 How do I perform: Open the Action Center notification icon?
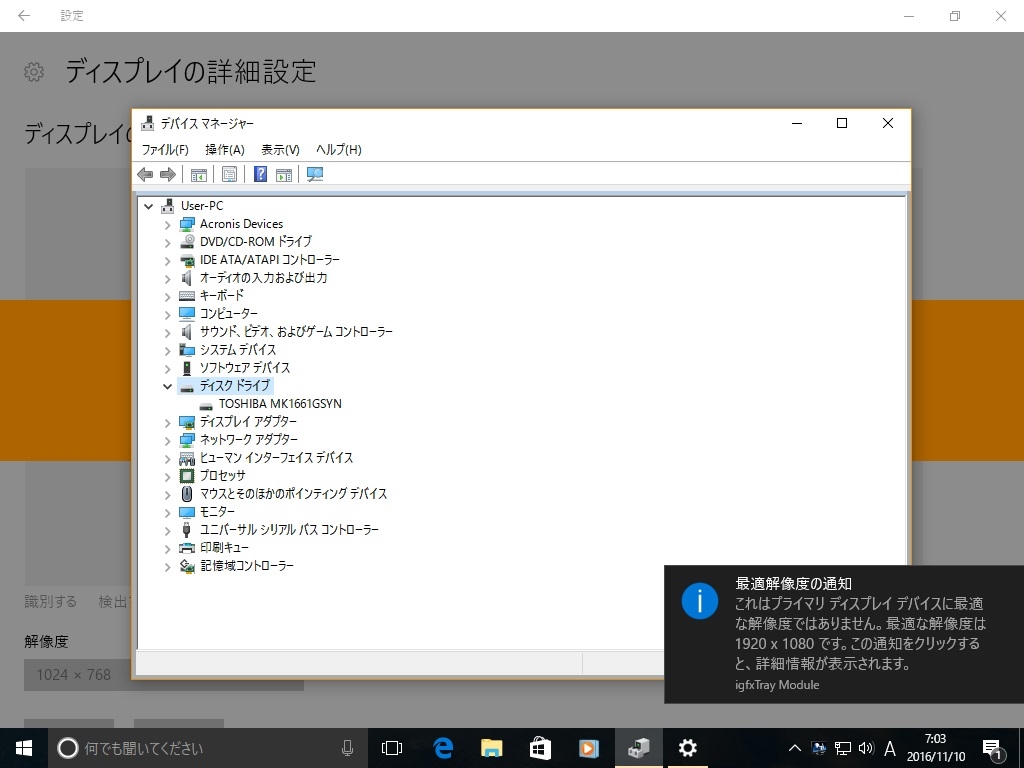point(993,749)
